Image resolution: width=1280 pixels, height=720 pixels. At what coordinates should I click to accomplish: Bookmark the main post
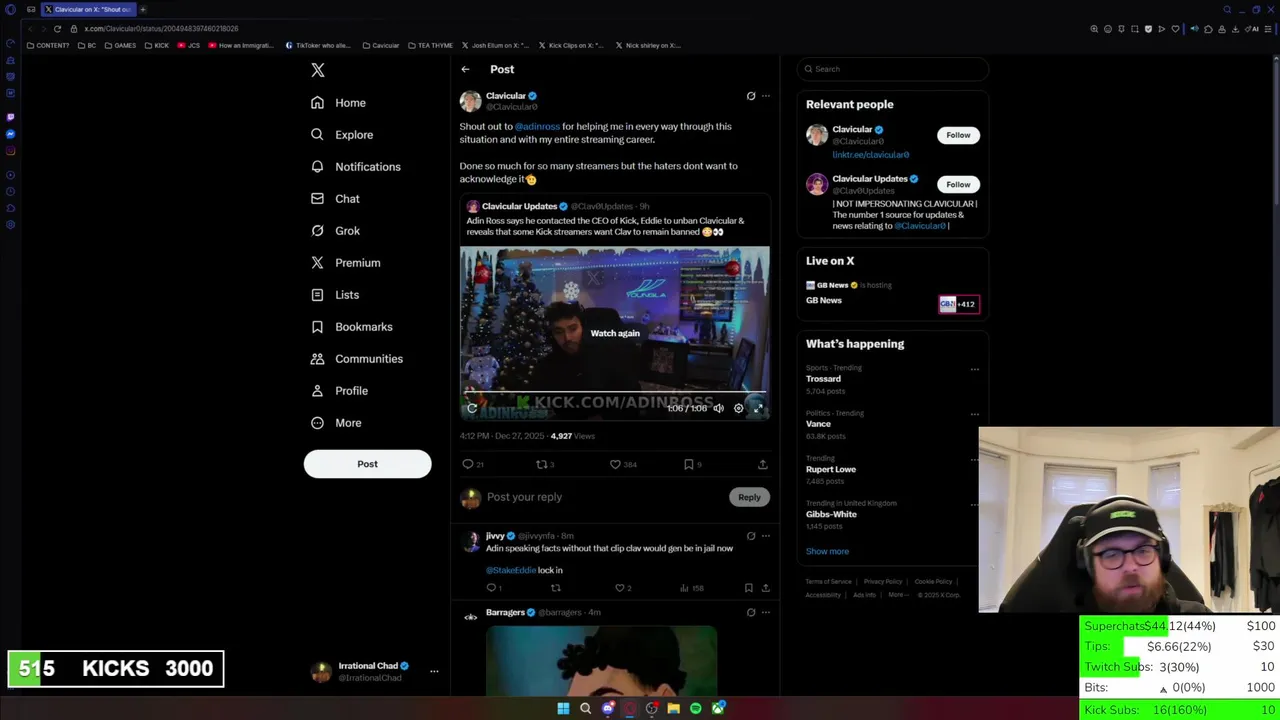(688, 464)
